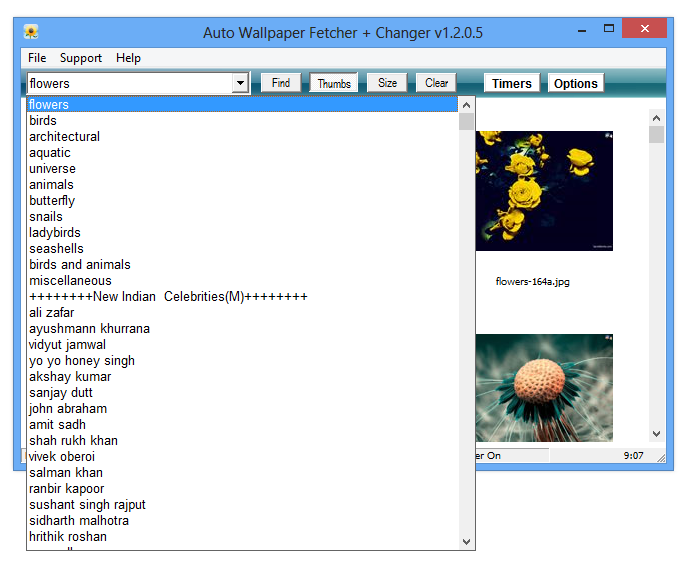
Task: Select the 'snails' entry
Action: (x=243, y=217)
